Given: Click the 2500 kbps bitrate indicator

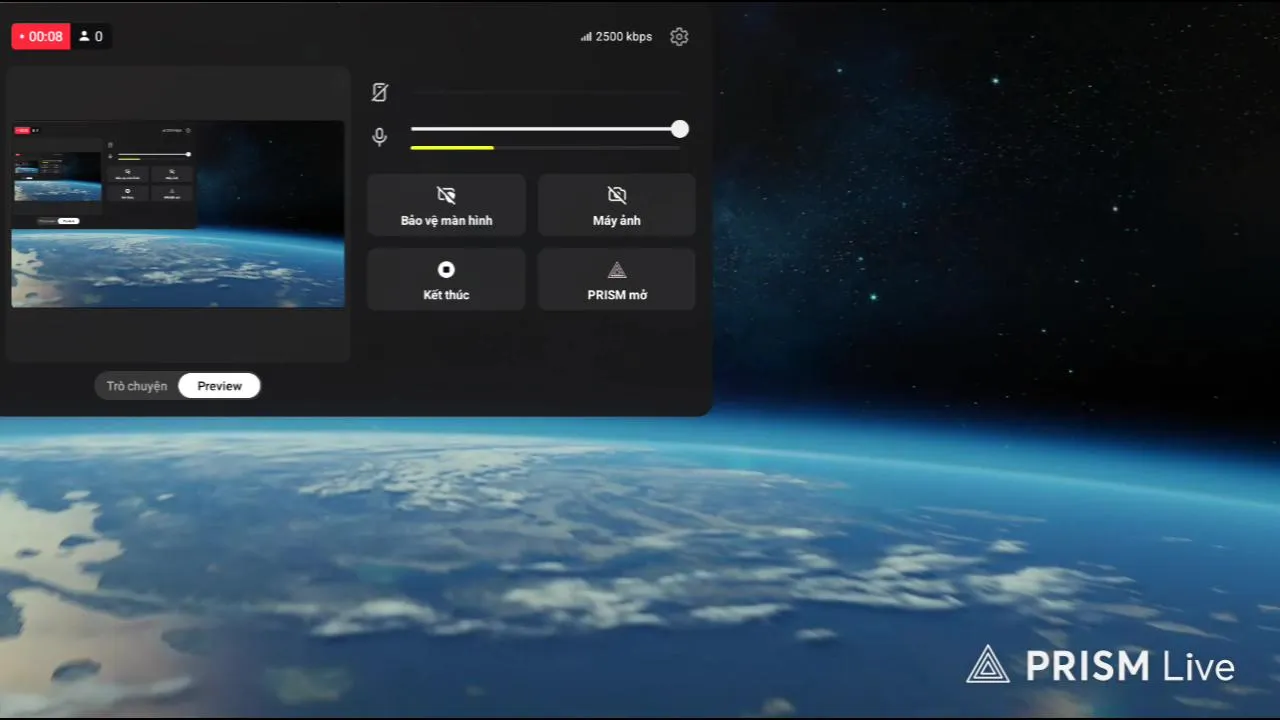Looking at the screenshot, I should tap(616, 37).
